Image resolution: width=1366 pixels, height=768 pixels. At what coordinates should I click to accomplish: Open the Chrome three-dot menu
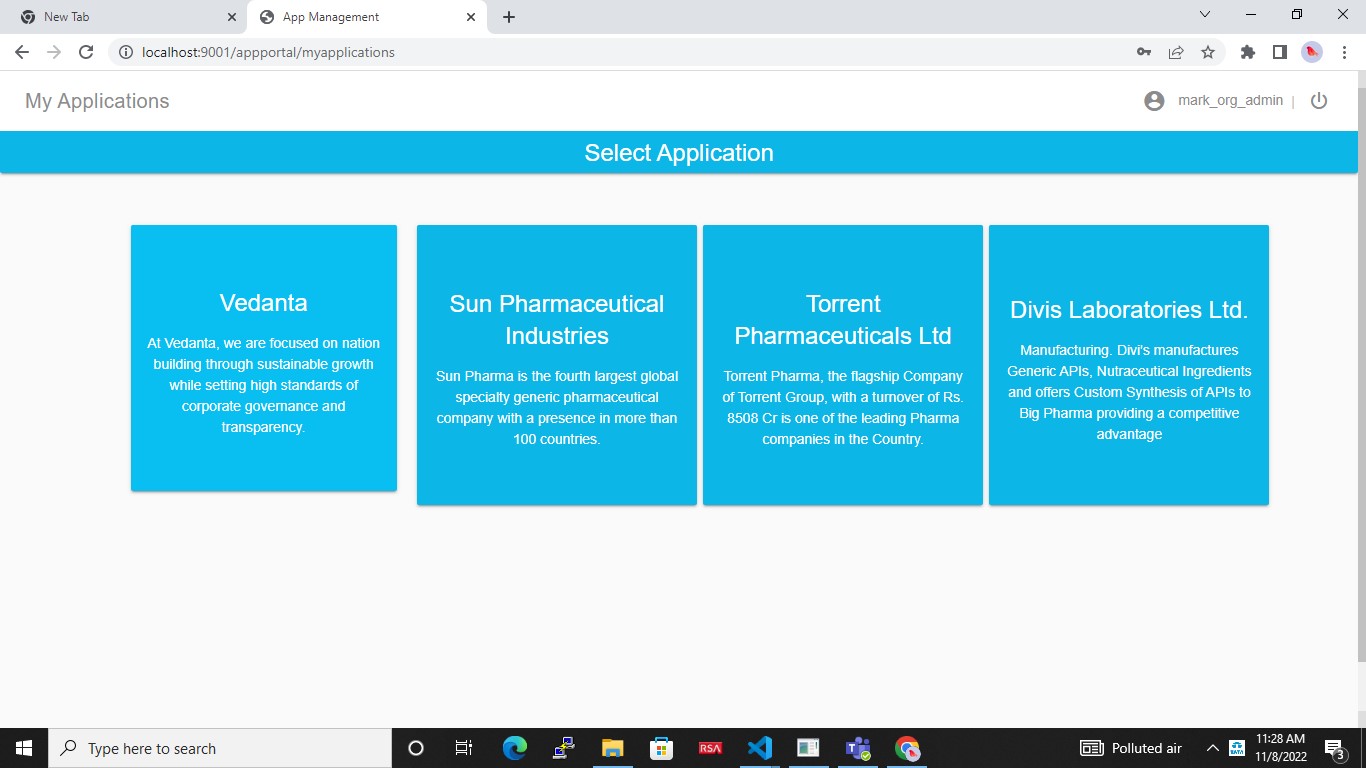[x=1343, y=52]
